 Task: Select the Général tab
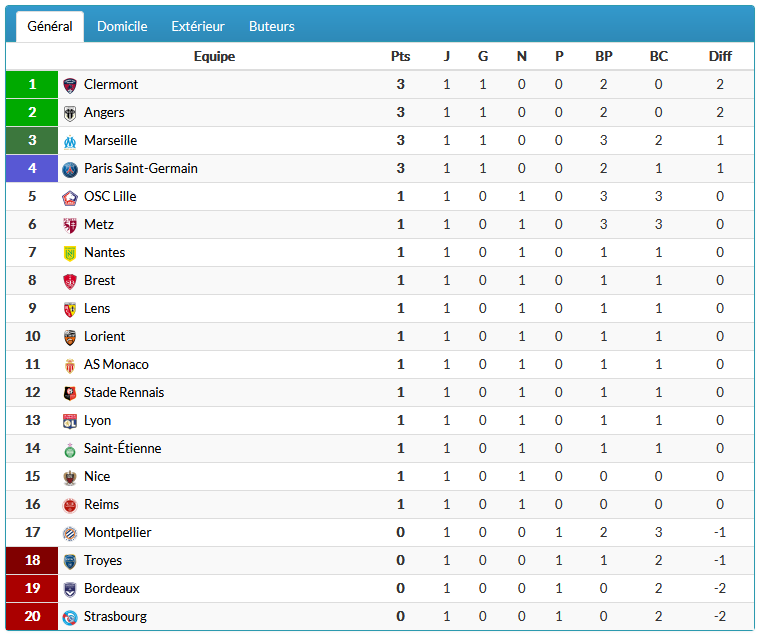point(50,26)
